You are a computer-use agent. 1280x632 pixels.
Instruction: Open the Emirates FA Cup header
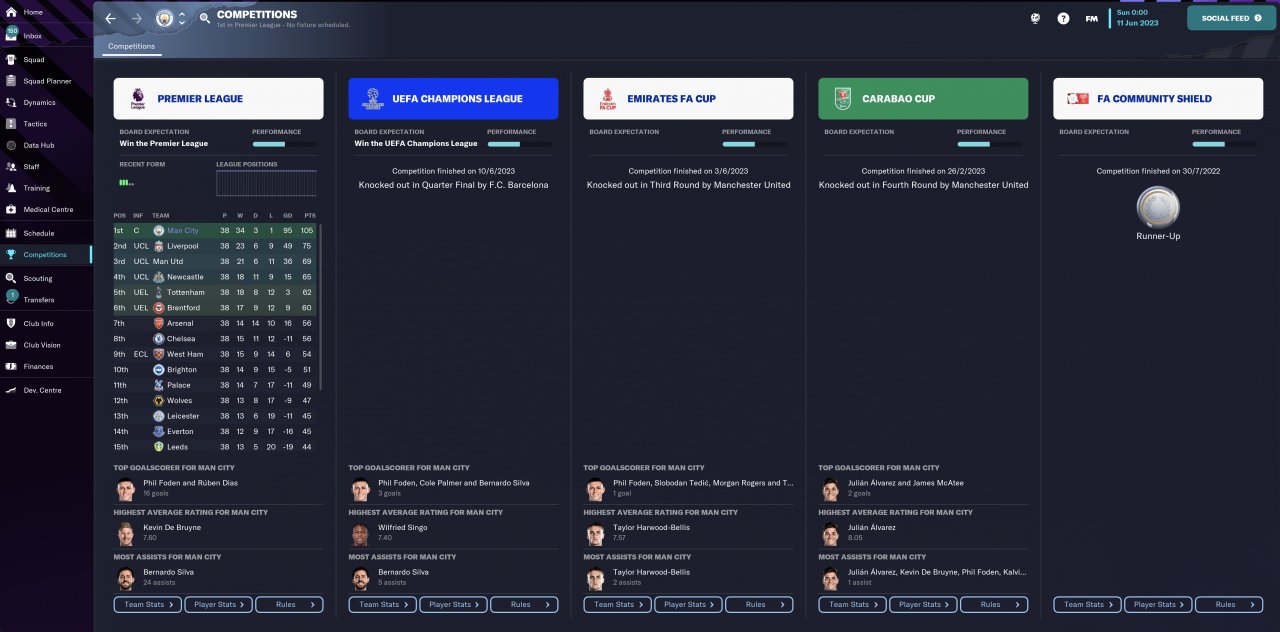pyautogui.click(x=688, y=99)
